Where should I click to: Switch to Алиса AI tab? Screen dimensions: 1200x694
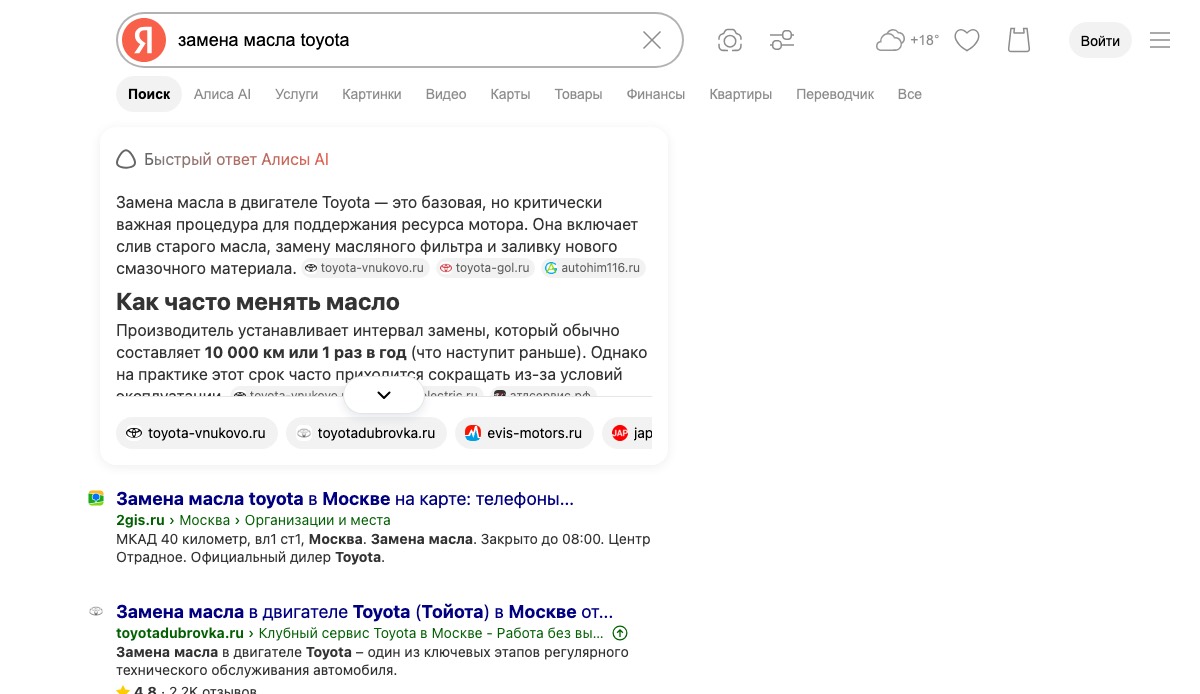click(222, 94)
